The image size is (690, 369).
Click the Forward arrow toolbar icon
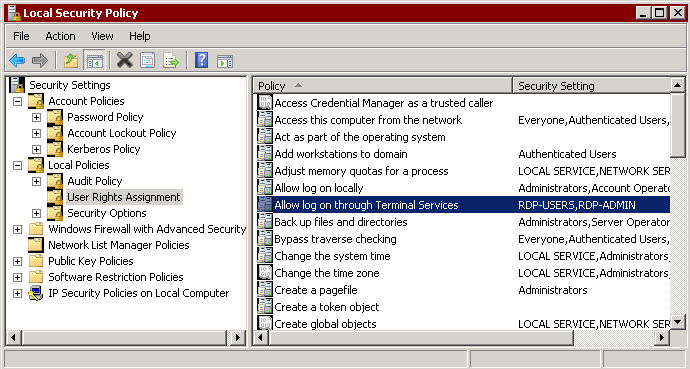(40, 60)
